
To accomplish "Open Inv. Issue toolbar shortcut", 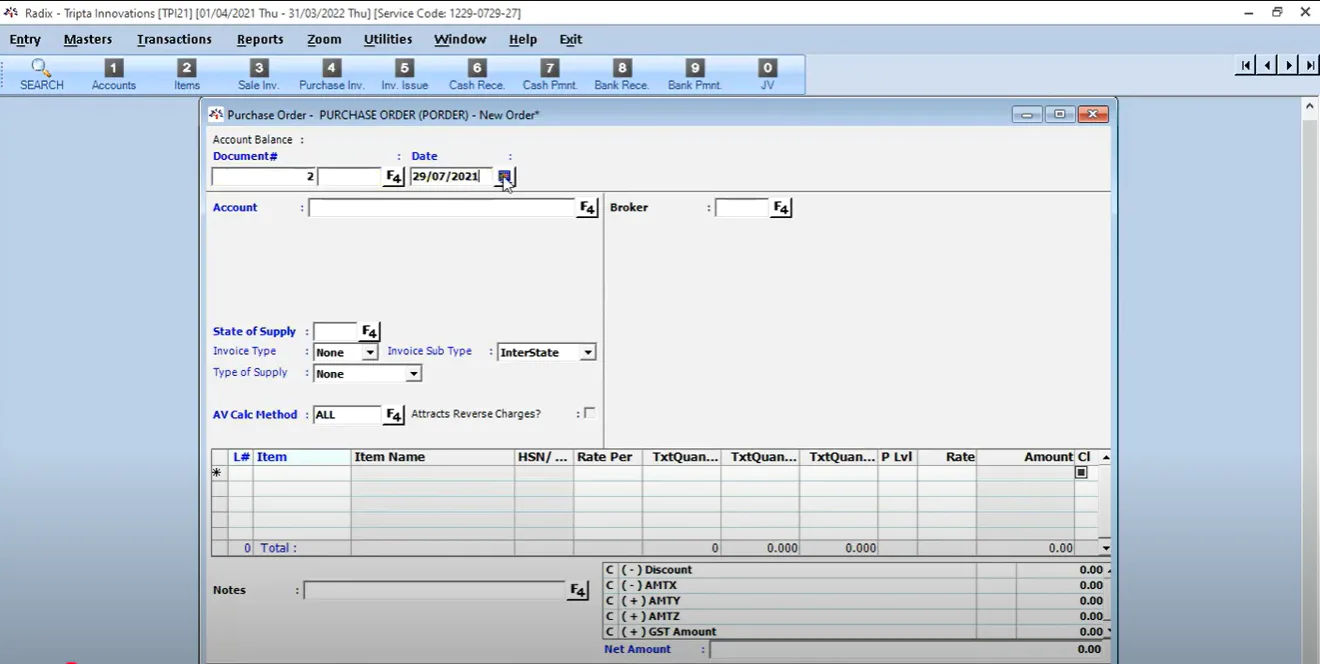I will 405,75.
